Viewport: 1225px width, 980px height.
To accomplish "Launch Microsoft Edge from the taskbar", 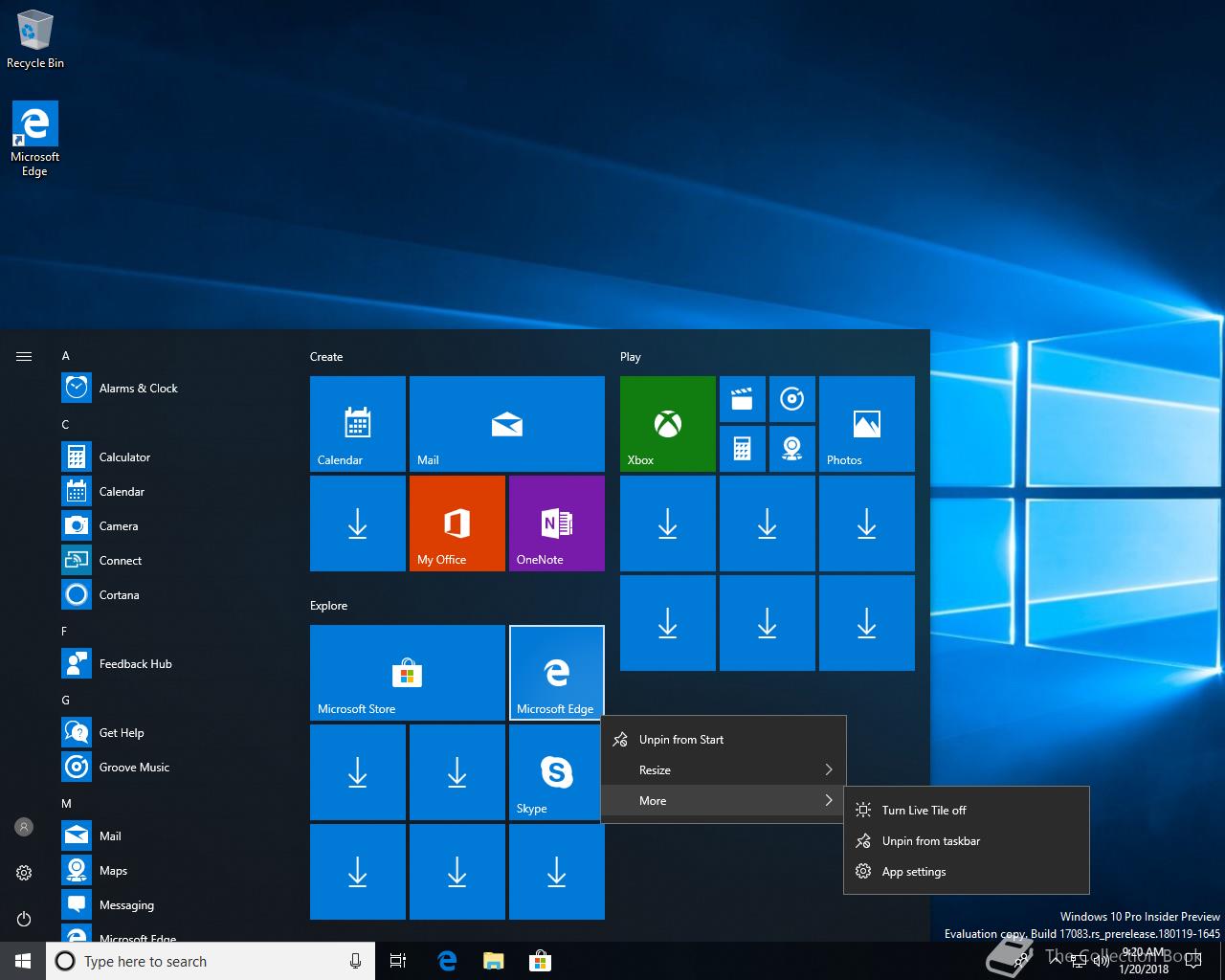I will tap(447, 961).
